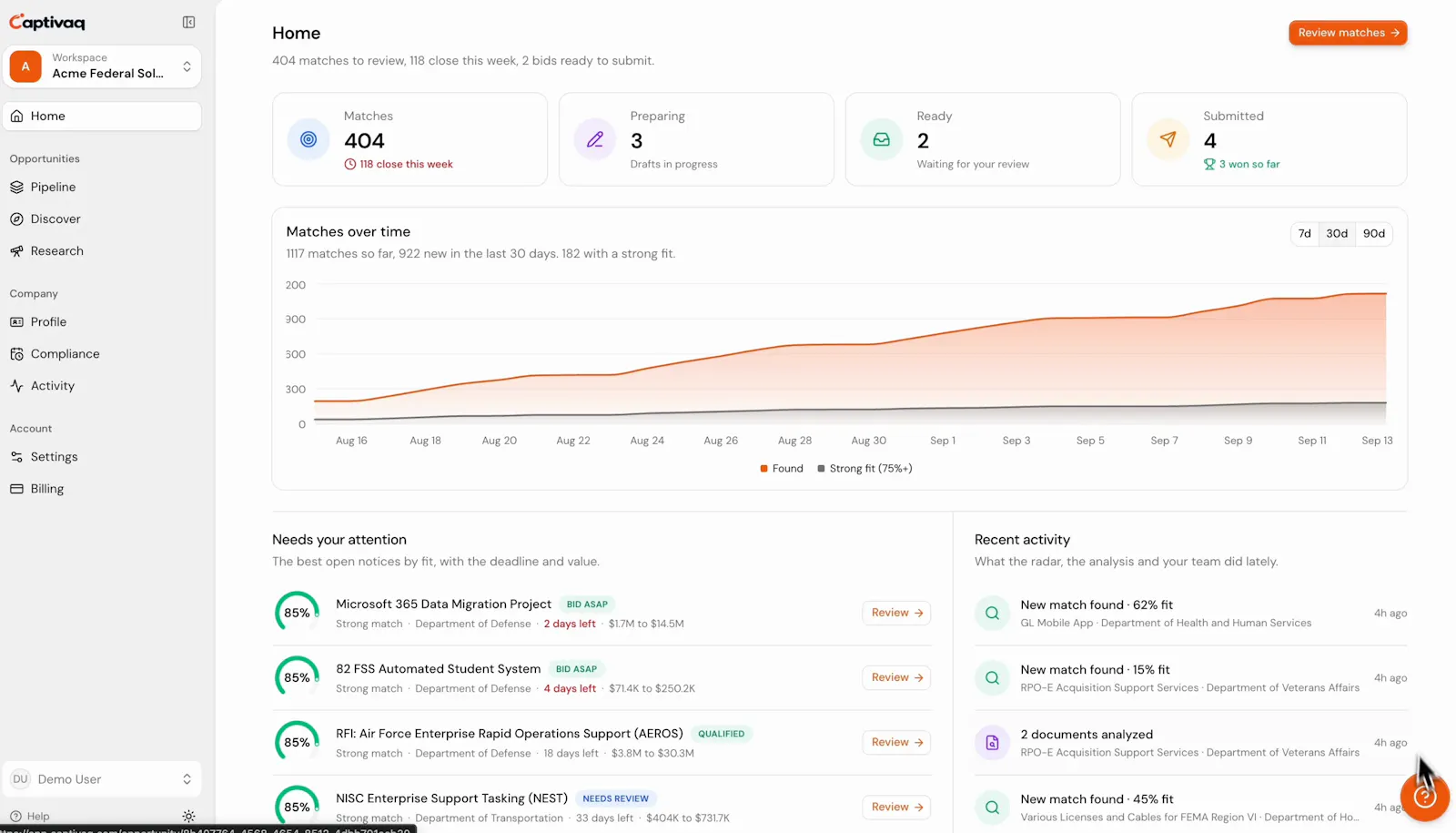
Task: Click 'Drafts in progress' in Preparing card
Action: pyautogui.click(x=673, y=164)
